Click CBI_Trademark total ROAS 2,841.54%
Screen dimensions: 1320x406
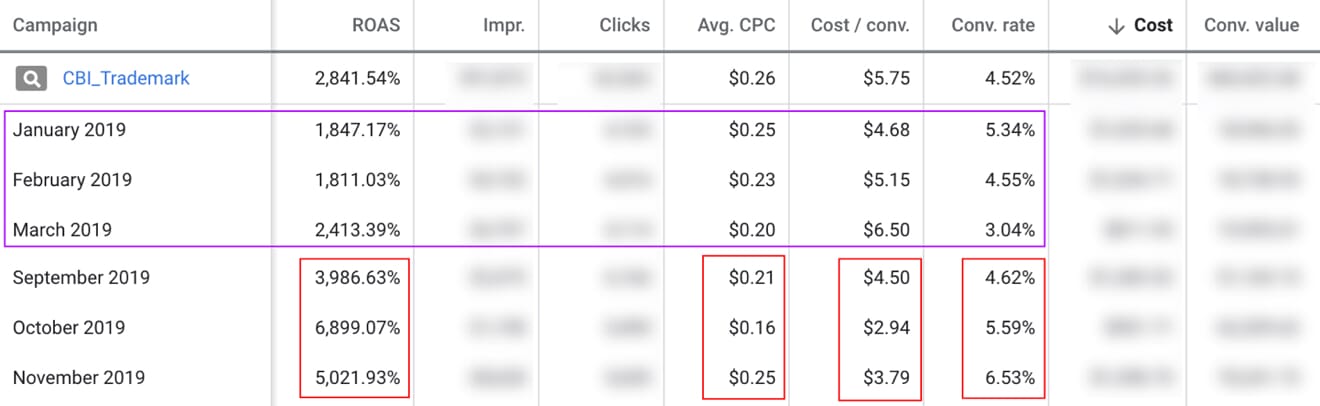tap(357, 78)
